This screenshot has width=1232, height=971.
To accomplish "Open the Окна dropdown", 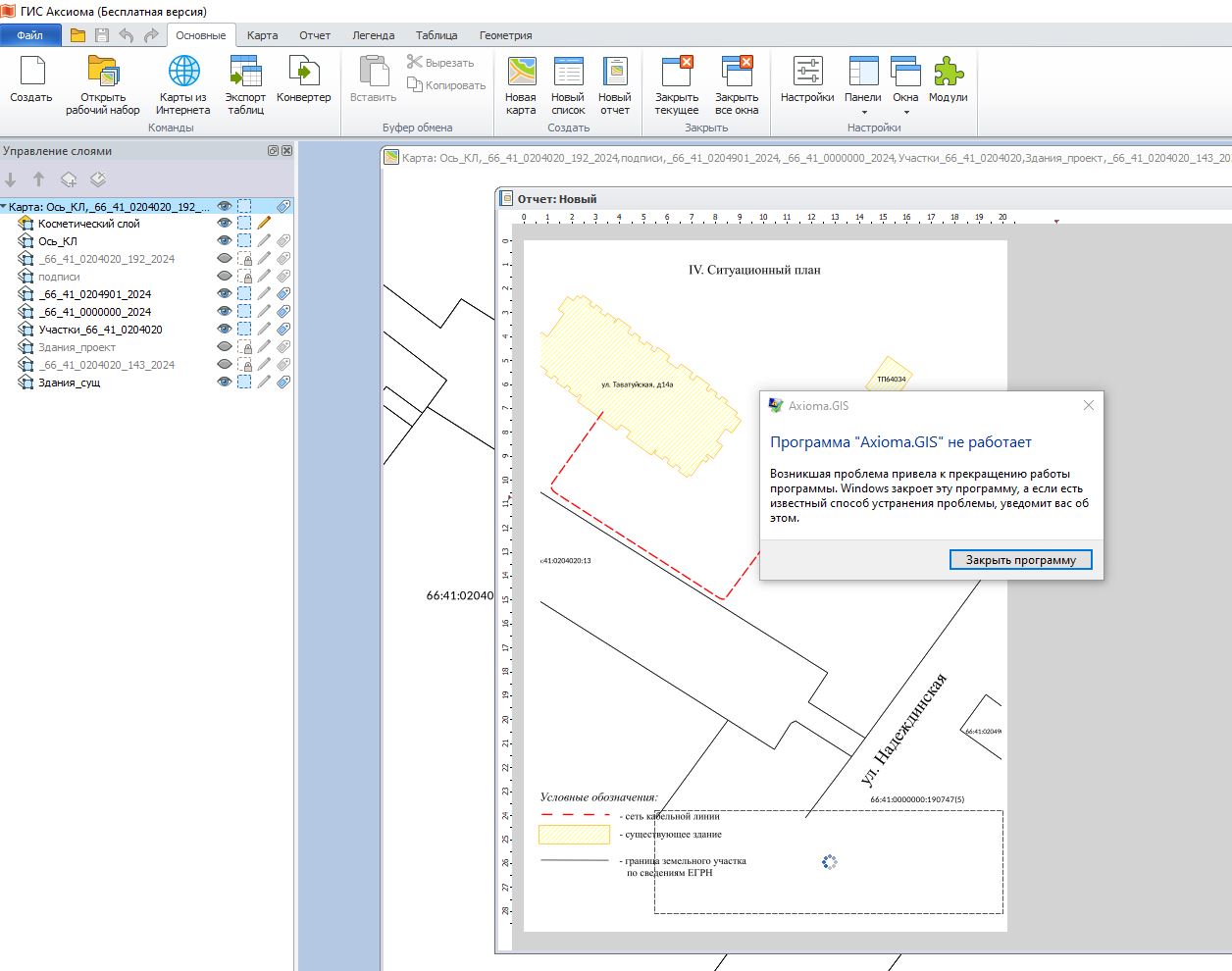I will [x=905, y=84].
